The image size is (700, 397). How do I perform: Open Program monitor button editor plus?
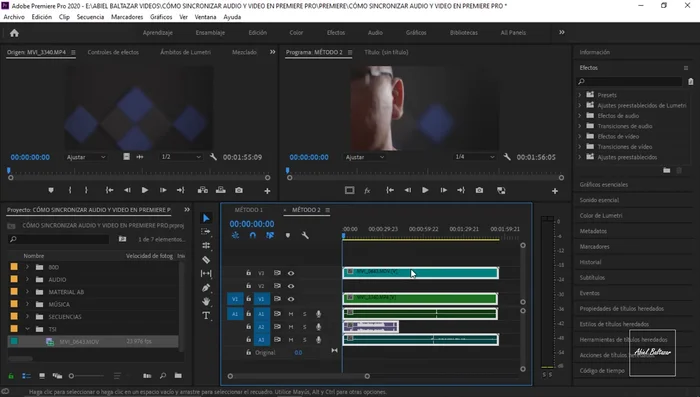[x=554, y=191]
